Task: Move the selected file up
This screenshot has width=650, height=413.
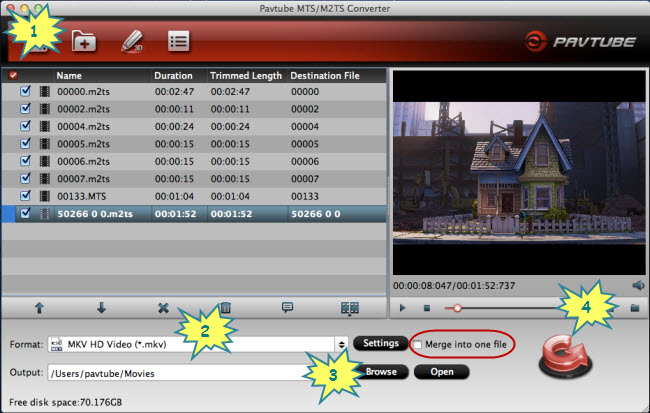Action: click(39, 308)
